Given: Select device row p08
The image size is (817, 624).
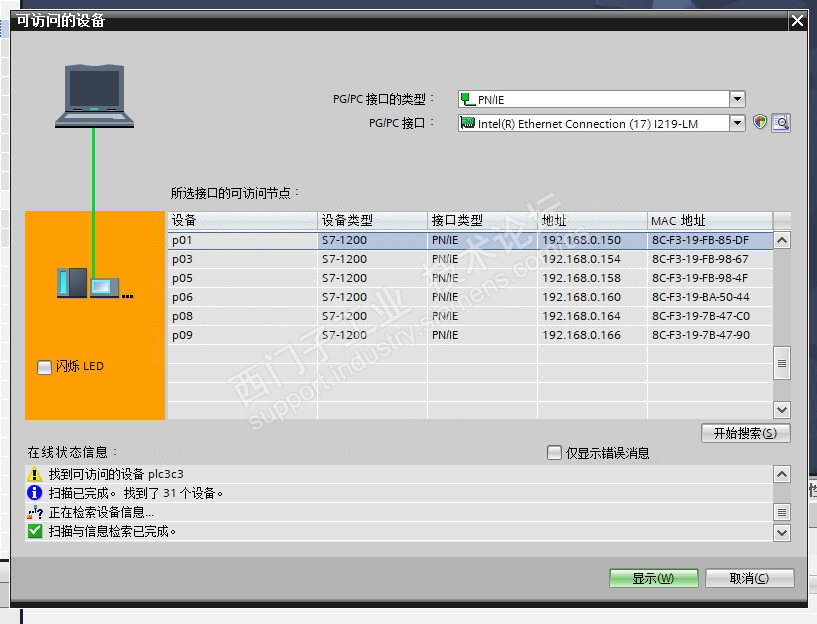Looking at the screenshot, I should 470,316.
